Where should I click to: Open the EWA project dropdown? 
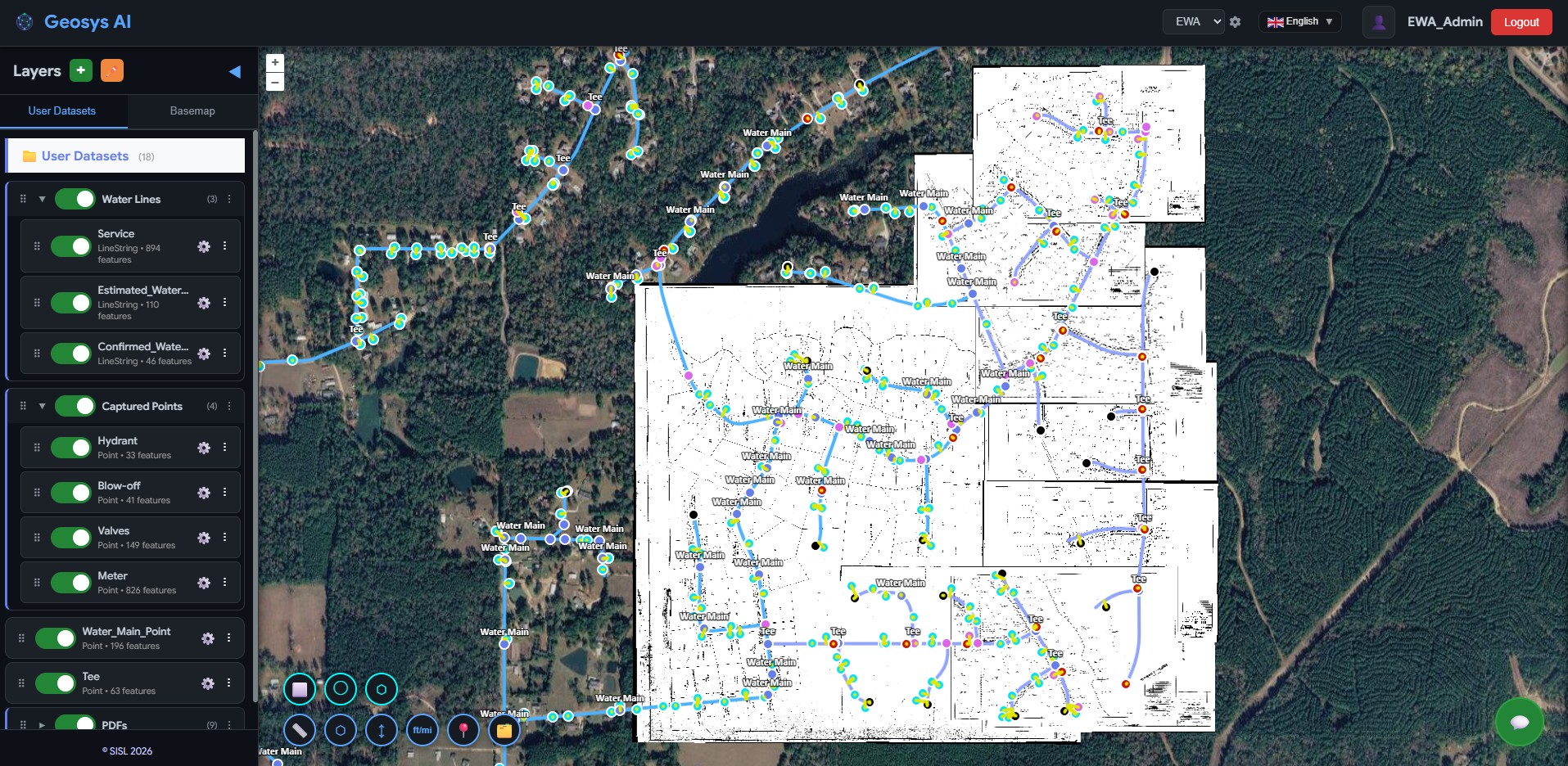pos(1194,22)
